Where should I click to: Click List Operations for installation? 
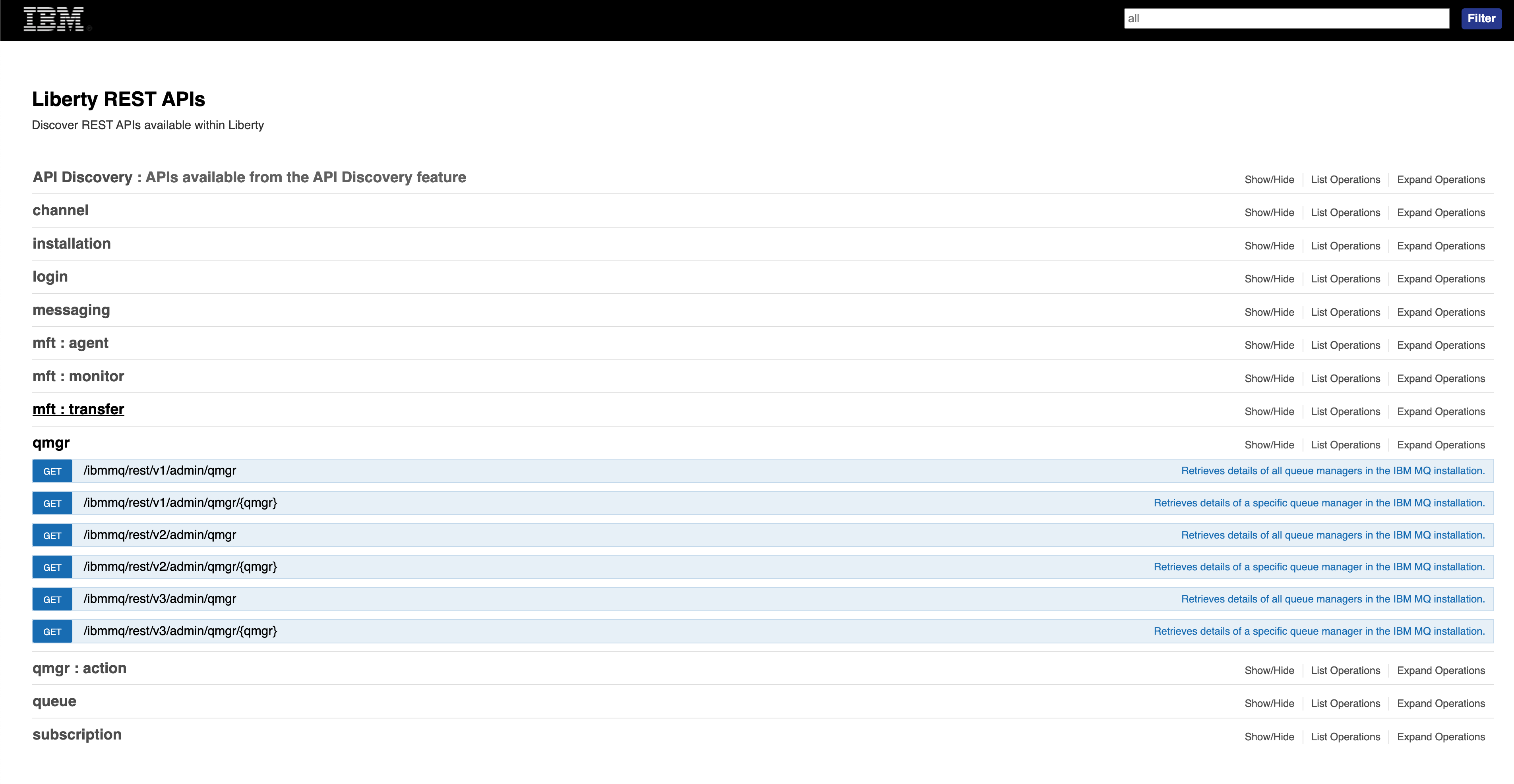click(x=1346, y=245)
